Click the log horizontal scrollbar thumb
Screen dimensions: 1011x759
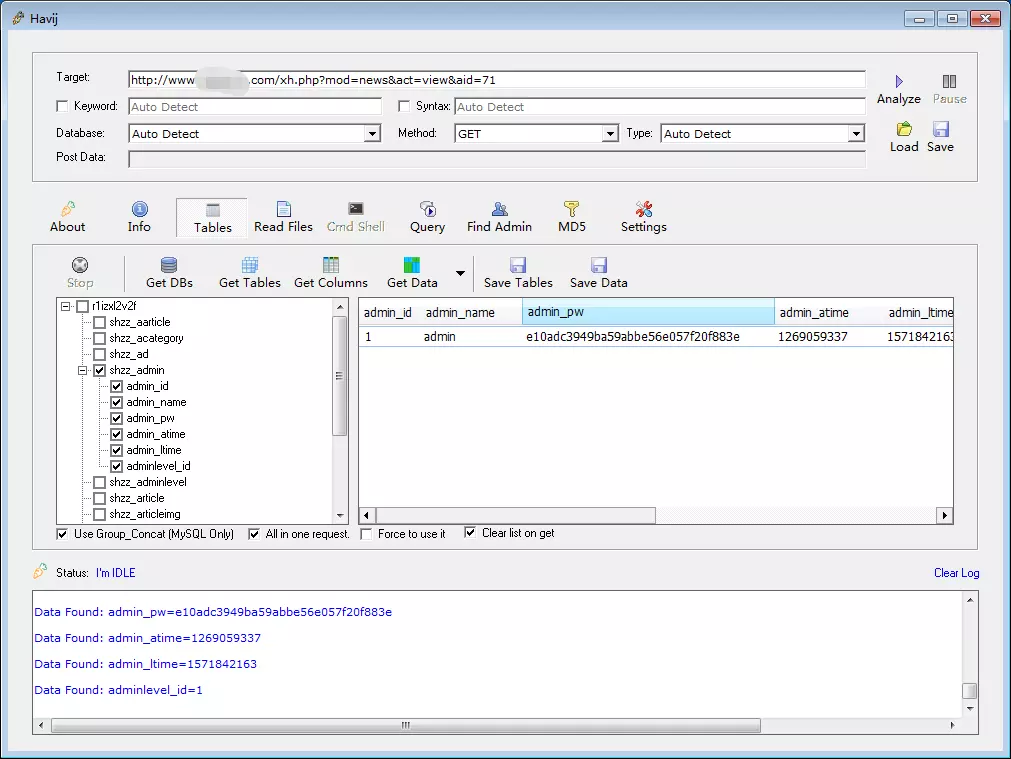point(406,725)
